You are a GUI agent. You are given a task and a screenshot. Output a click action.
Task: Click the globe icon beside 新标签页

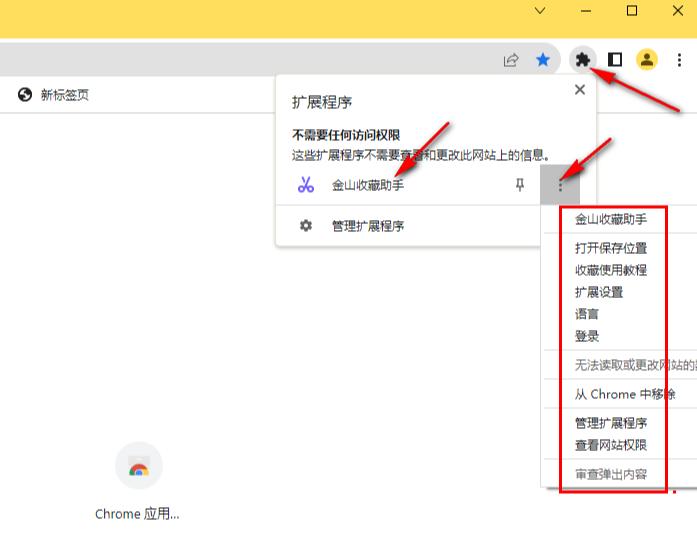25,95
